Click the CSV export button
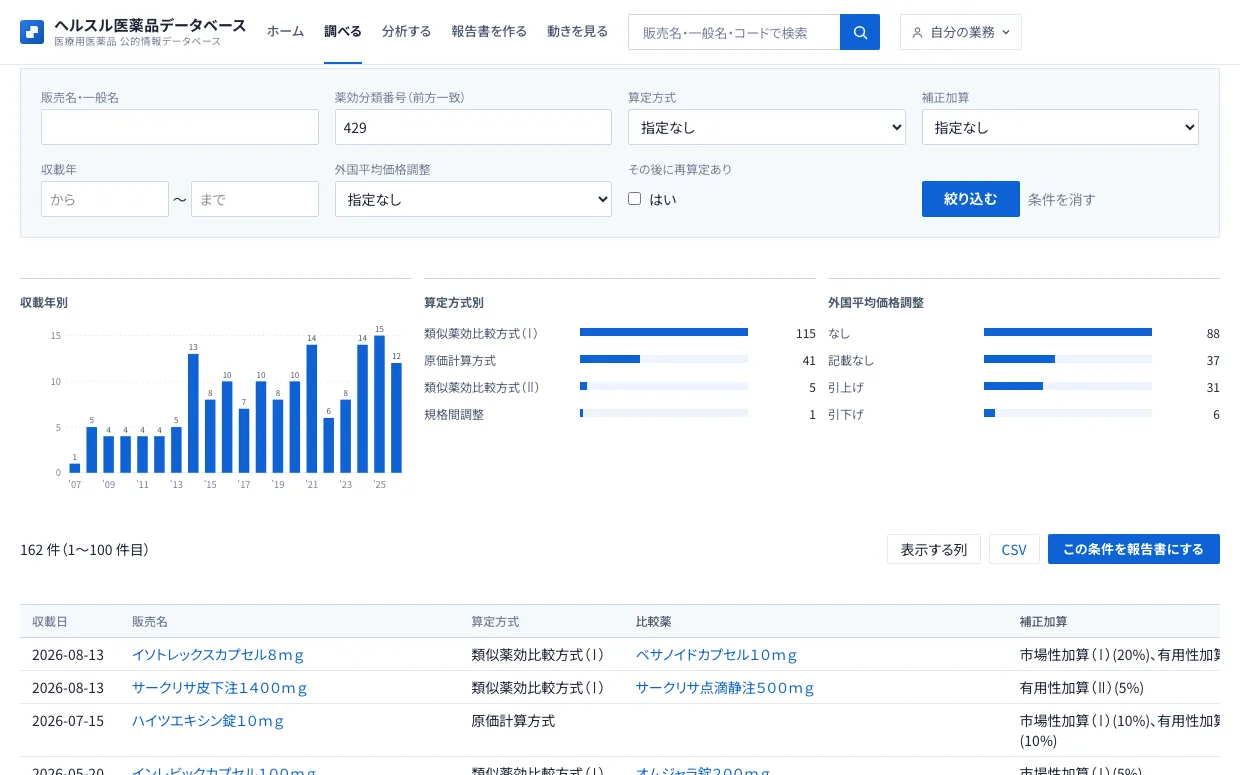1240x775 pixels. pos(1014,549)
